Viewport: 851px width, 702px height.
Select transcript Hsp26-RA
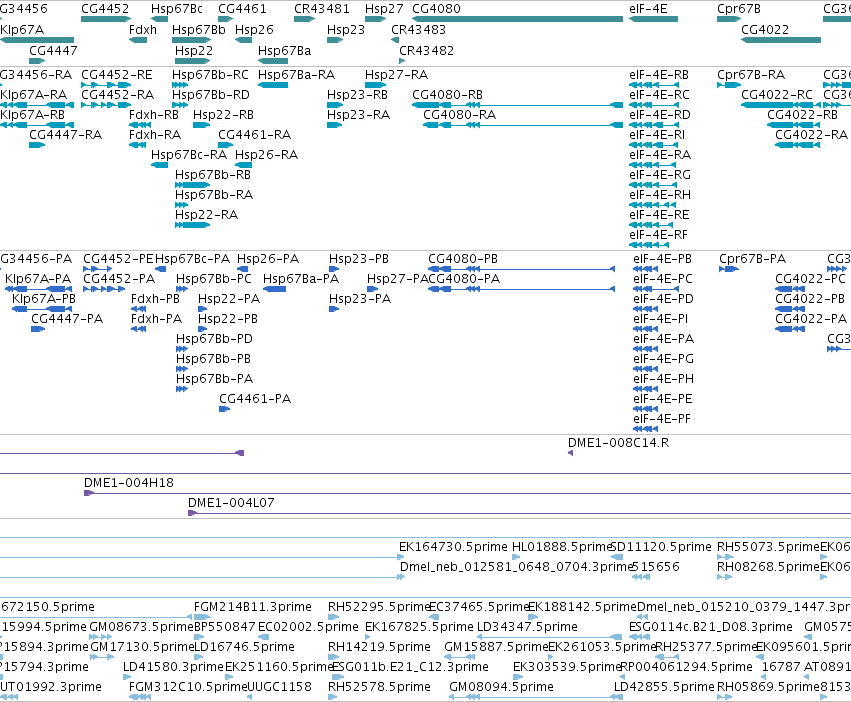pyautogui.click(x=266, y=155)
